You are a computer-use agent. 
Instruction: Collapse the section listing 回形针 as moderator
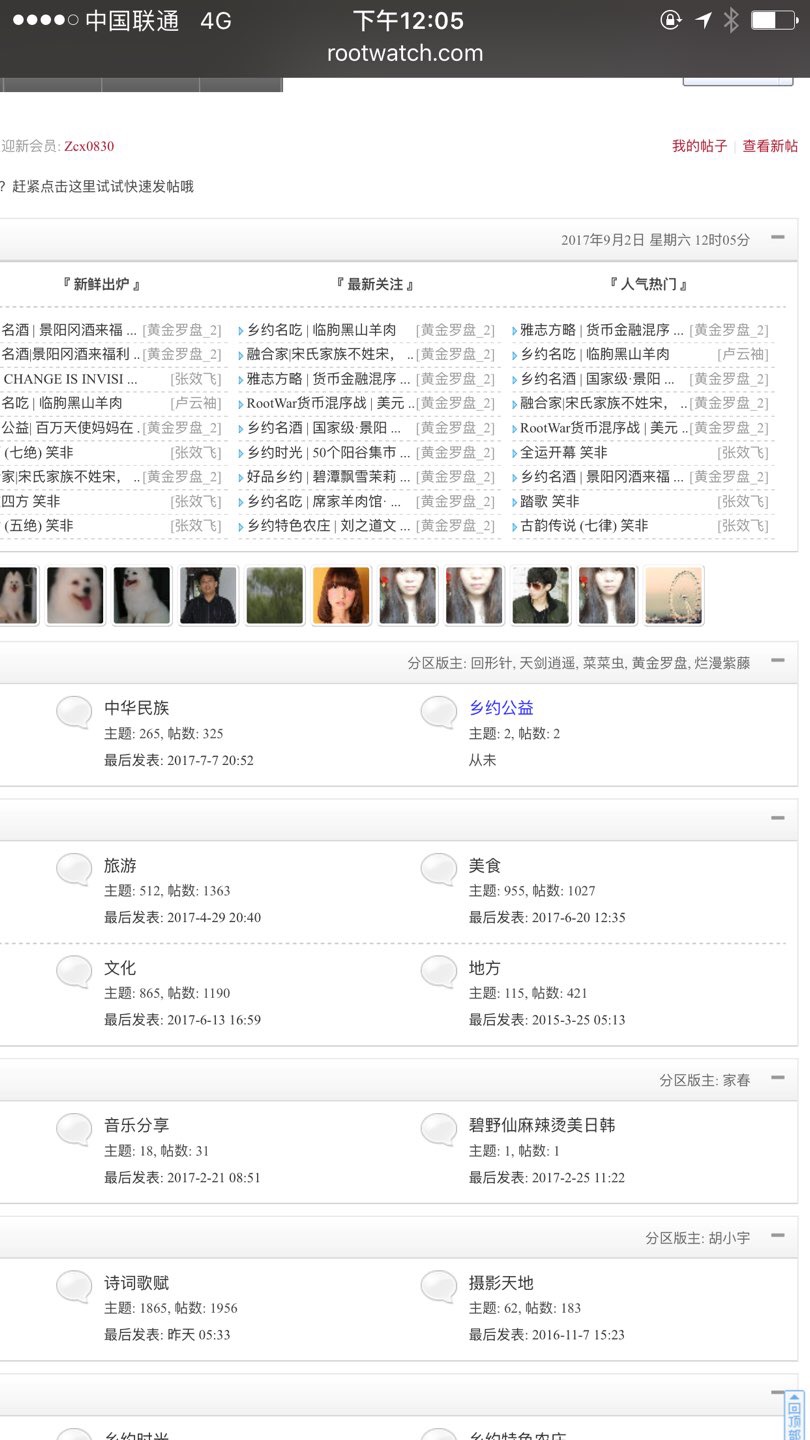tap(777, 661)
